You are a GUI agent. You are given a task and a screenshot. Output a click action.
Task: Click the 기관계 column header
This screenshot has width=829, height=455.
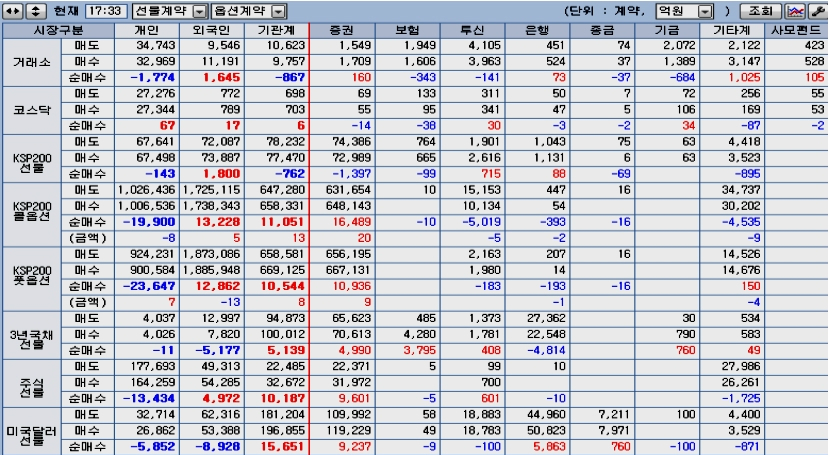276,31
